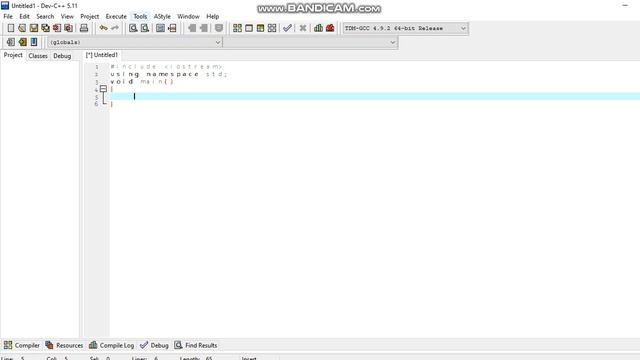Open the (globals) scope dropdown
640x360 pixels.
pos(135,42)
